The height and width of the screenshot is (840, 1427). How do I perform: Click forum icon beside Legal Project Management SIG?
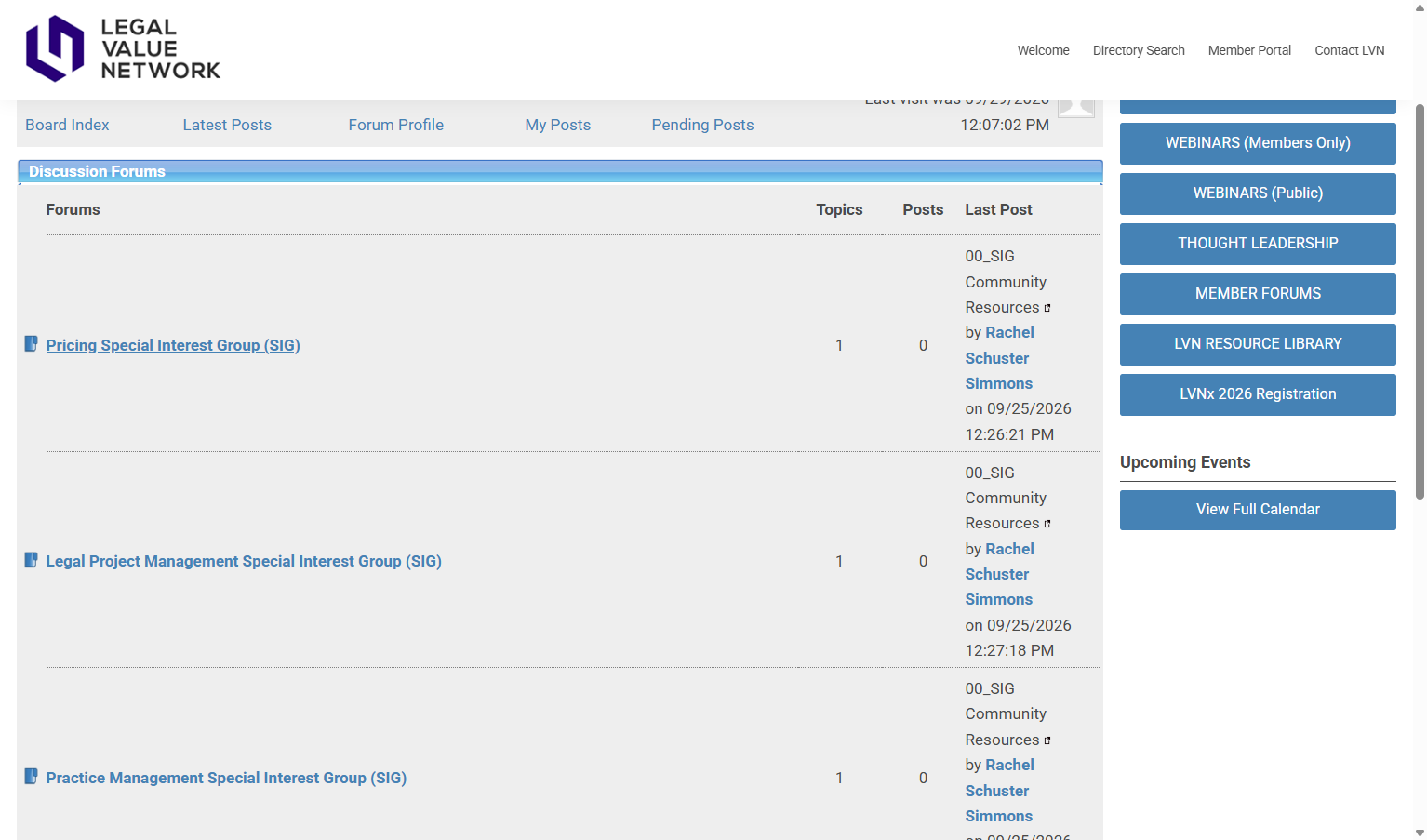point(31,560)
